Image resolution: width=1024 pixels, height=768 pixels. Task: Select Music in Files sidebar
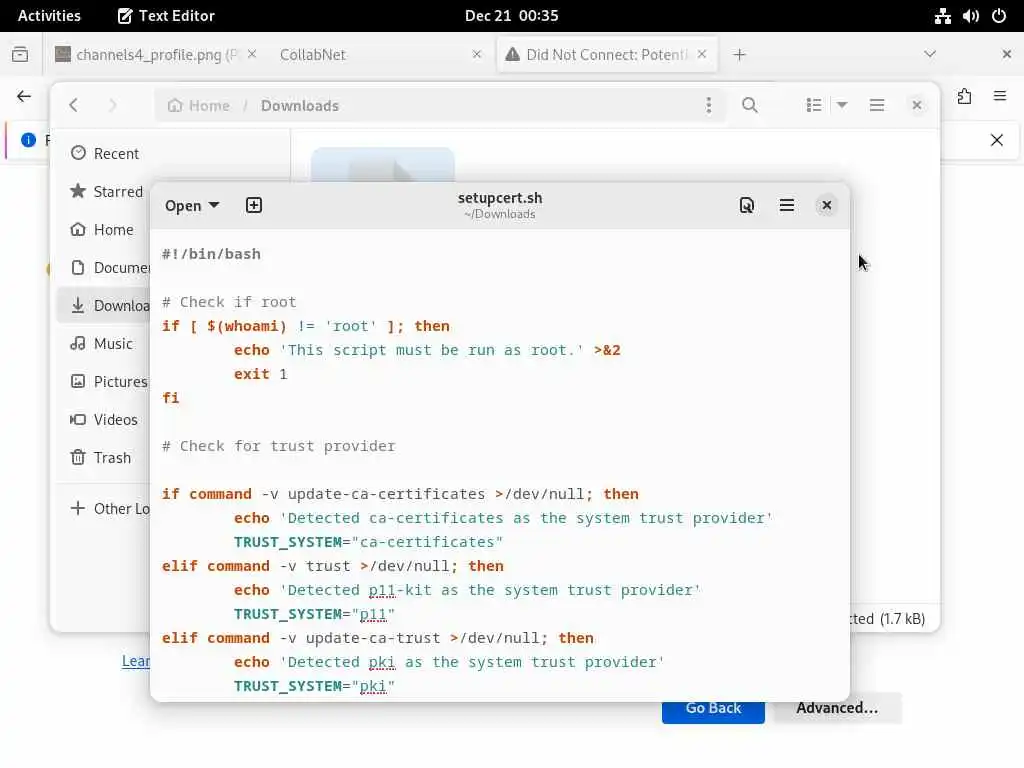click(x=104, y=344)
